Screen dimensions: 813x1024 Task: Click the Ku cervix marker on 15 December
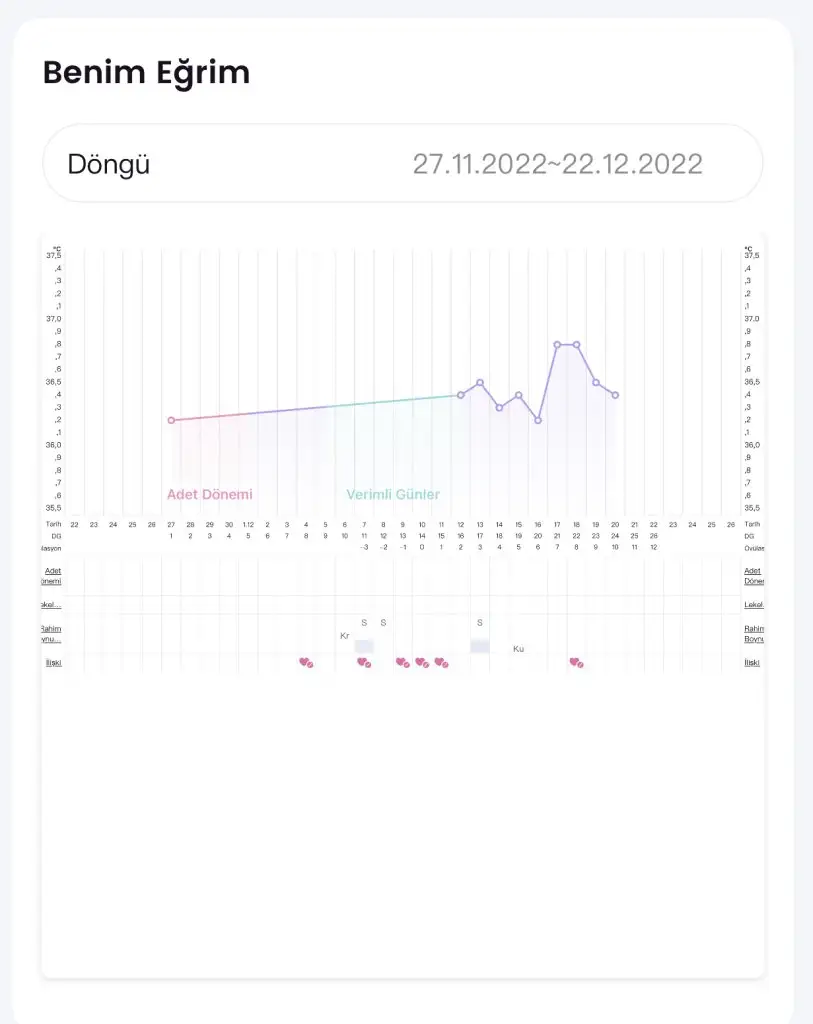518,649
